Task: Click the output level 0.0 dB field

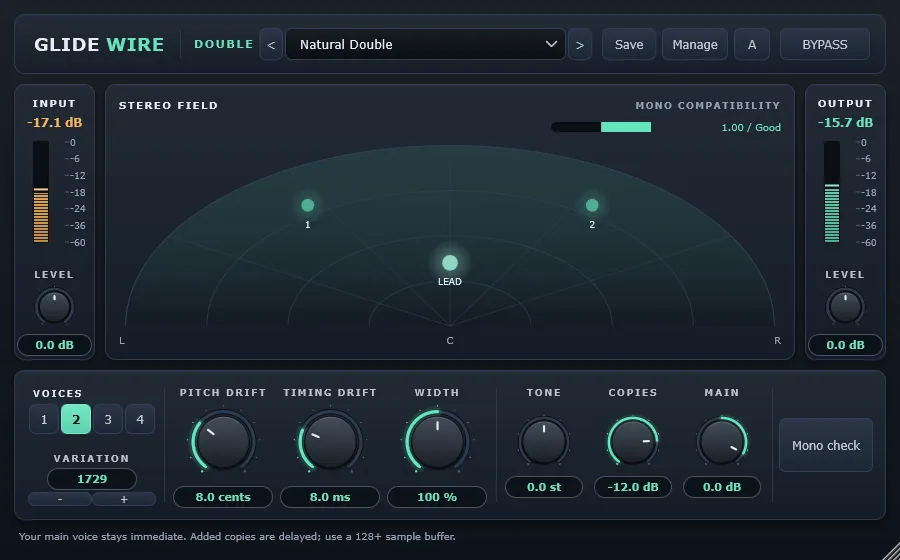Action: (845, 345)
